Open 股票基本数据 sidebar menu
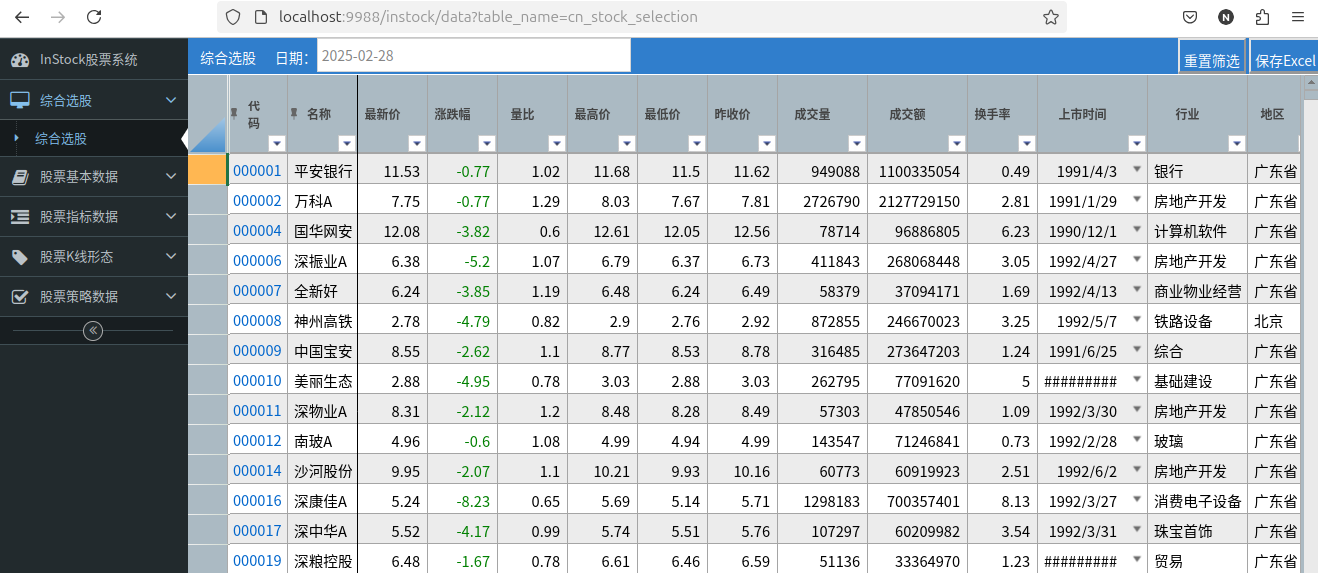 pos(94,177)
